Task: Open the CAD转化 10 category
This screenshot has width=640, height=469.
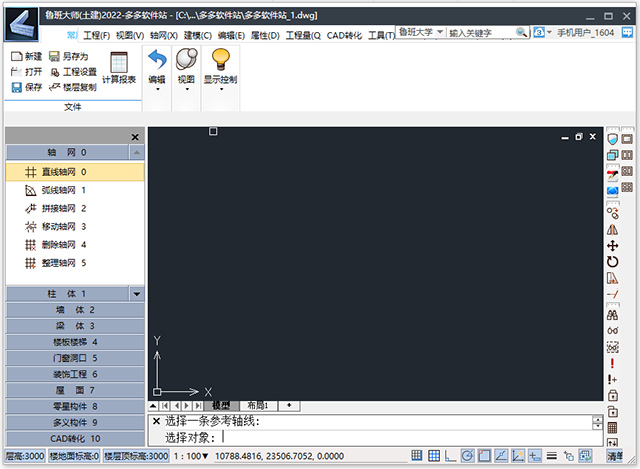Action: (x=75, y=439)
